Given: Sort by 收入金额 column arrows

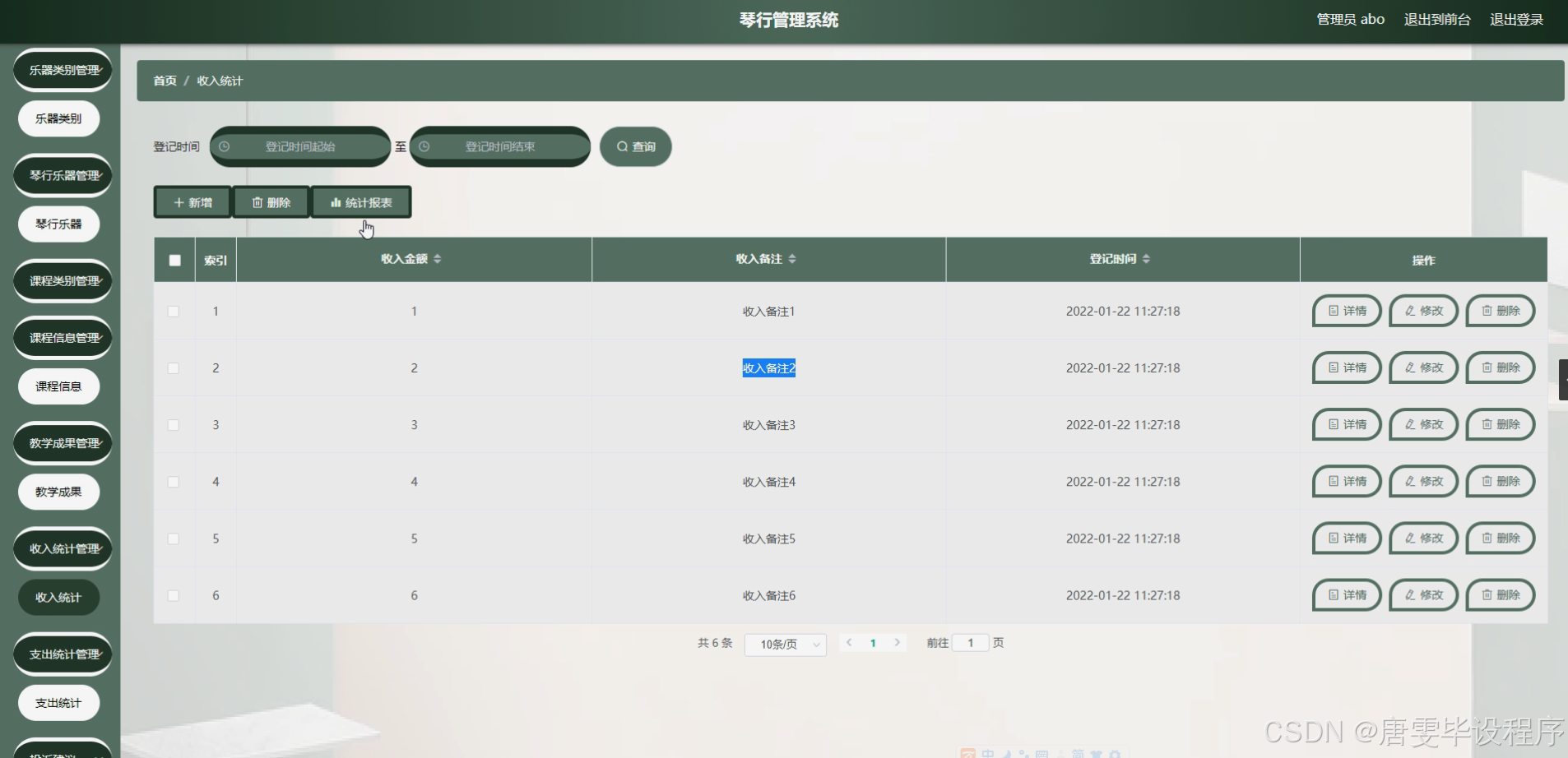Looking at the screenshot, I should [x=438, y=259].
